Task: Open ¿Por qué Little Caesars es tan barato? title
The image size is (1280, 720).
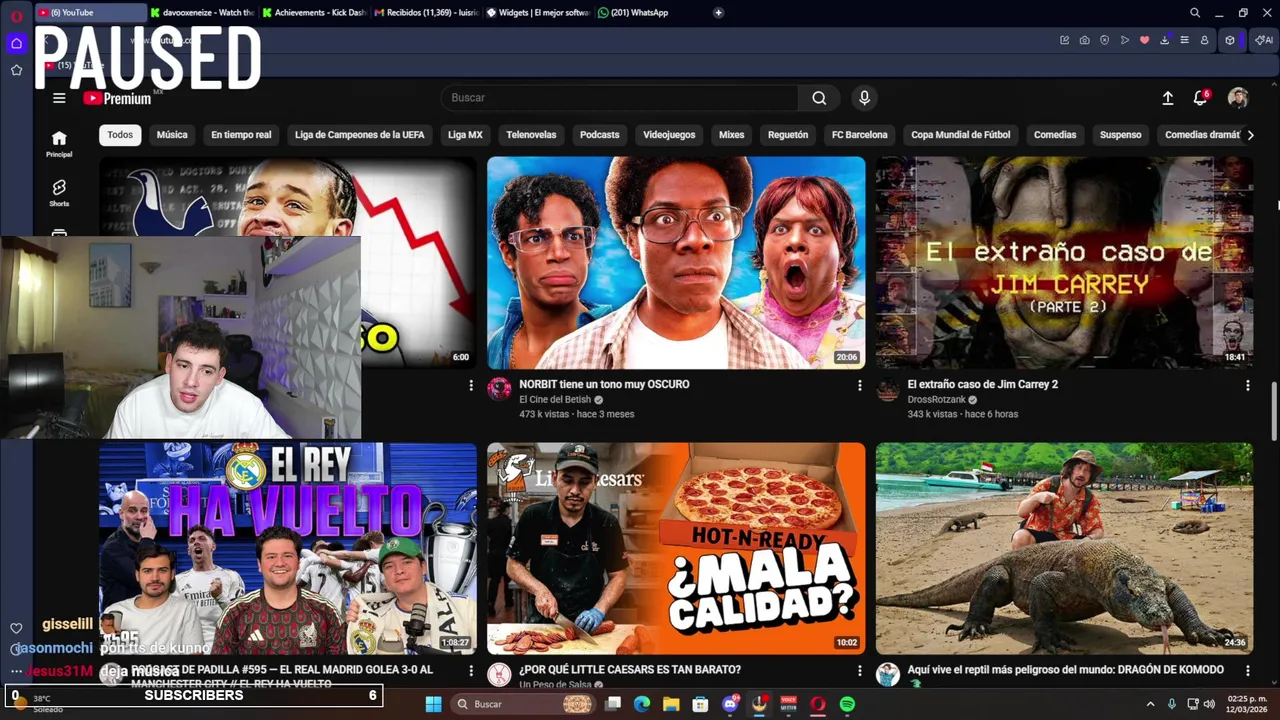Action: [x=630, y=670]
